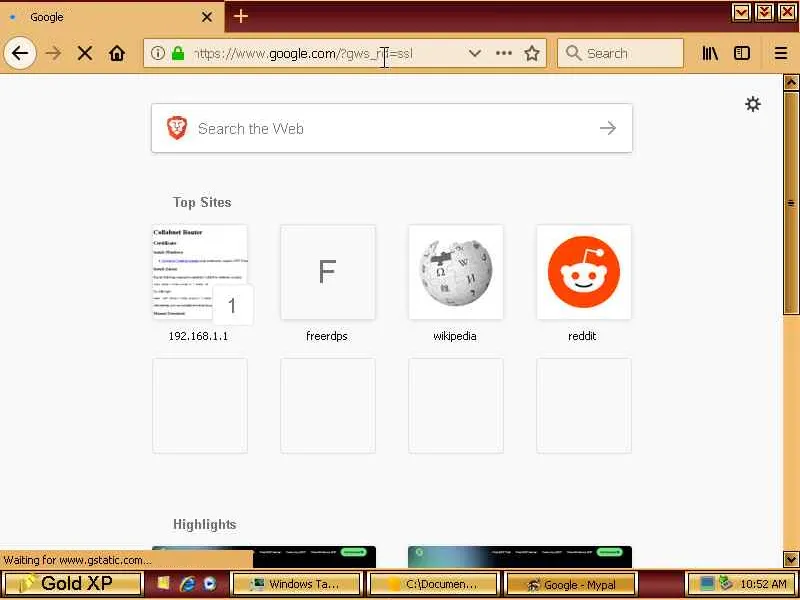Bookmark this page with the star icon
This screenshot has width=800, height=600.
[532, 53]
